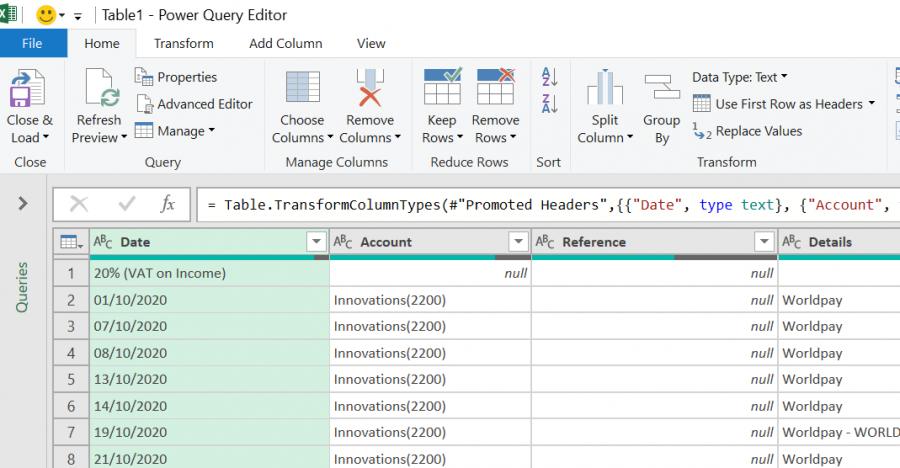Click the Refresh Preview icon

coord(102,88)
